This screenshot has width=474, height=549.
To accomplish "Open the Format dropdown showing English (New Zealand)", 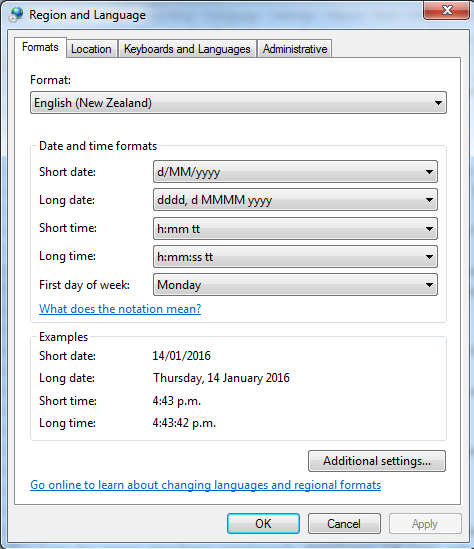I will [x=238, y=103].
